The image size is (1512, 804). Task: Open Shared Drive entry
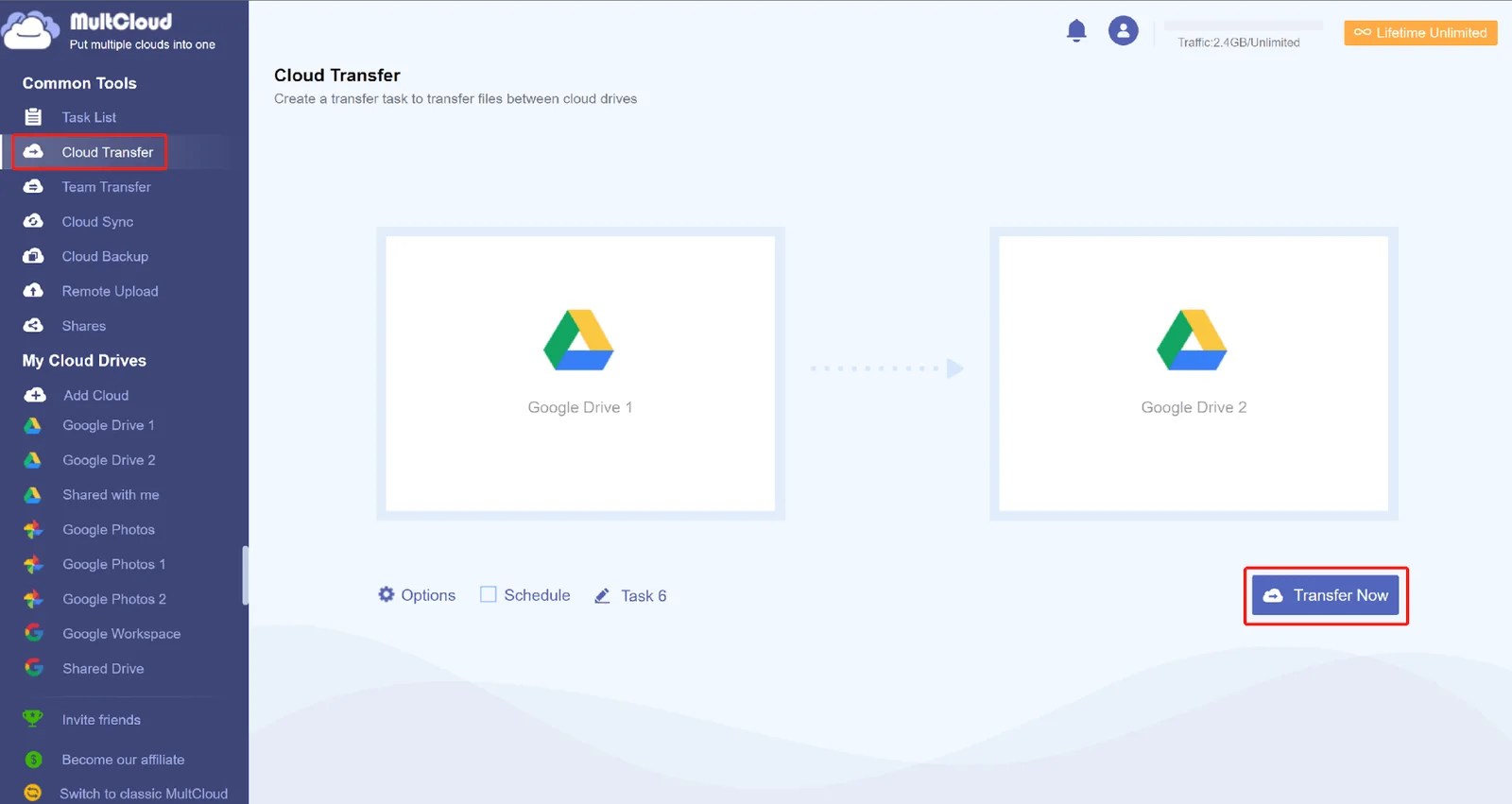(103, 669)
